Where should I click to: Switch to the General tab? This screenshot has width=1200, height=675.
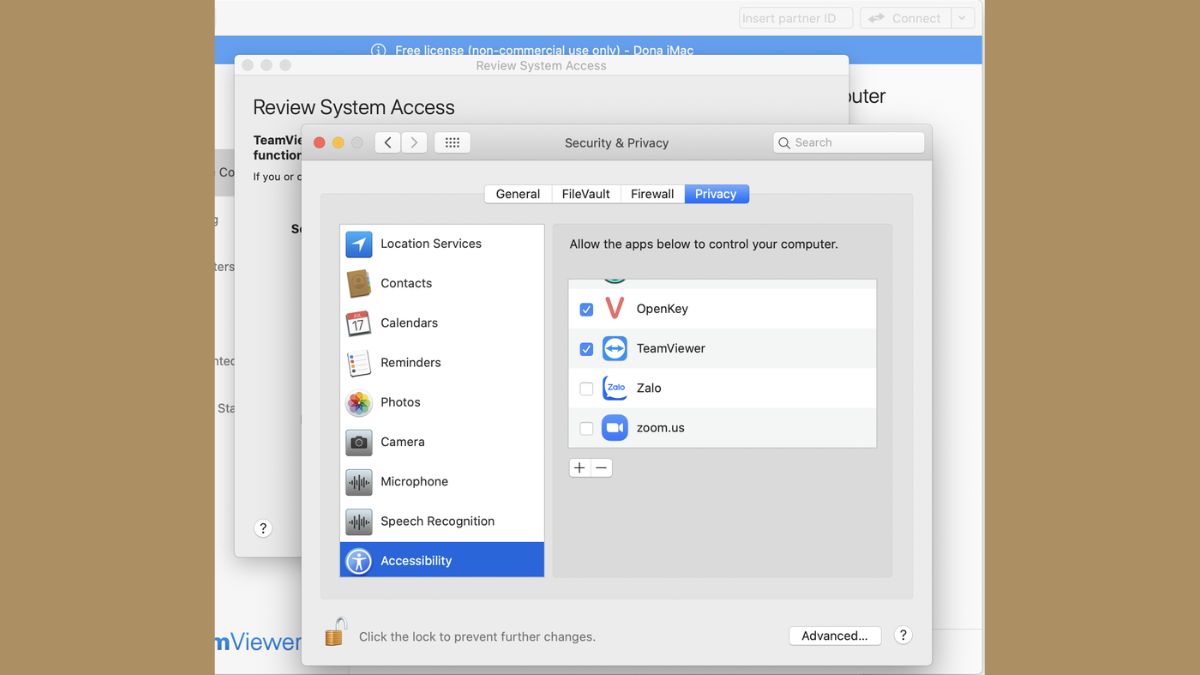pyautogui.click(x=518, y=194)
